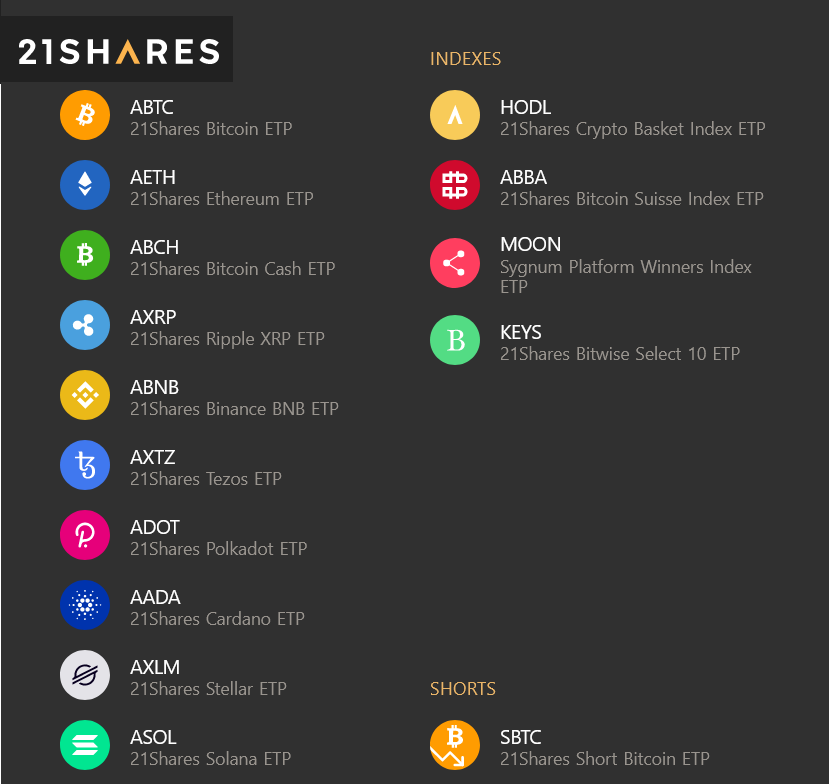Screen dimensions: 829x784
Task: Select the green Solana ASOL icon
Action: (85, 745)
